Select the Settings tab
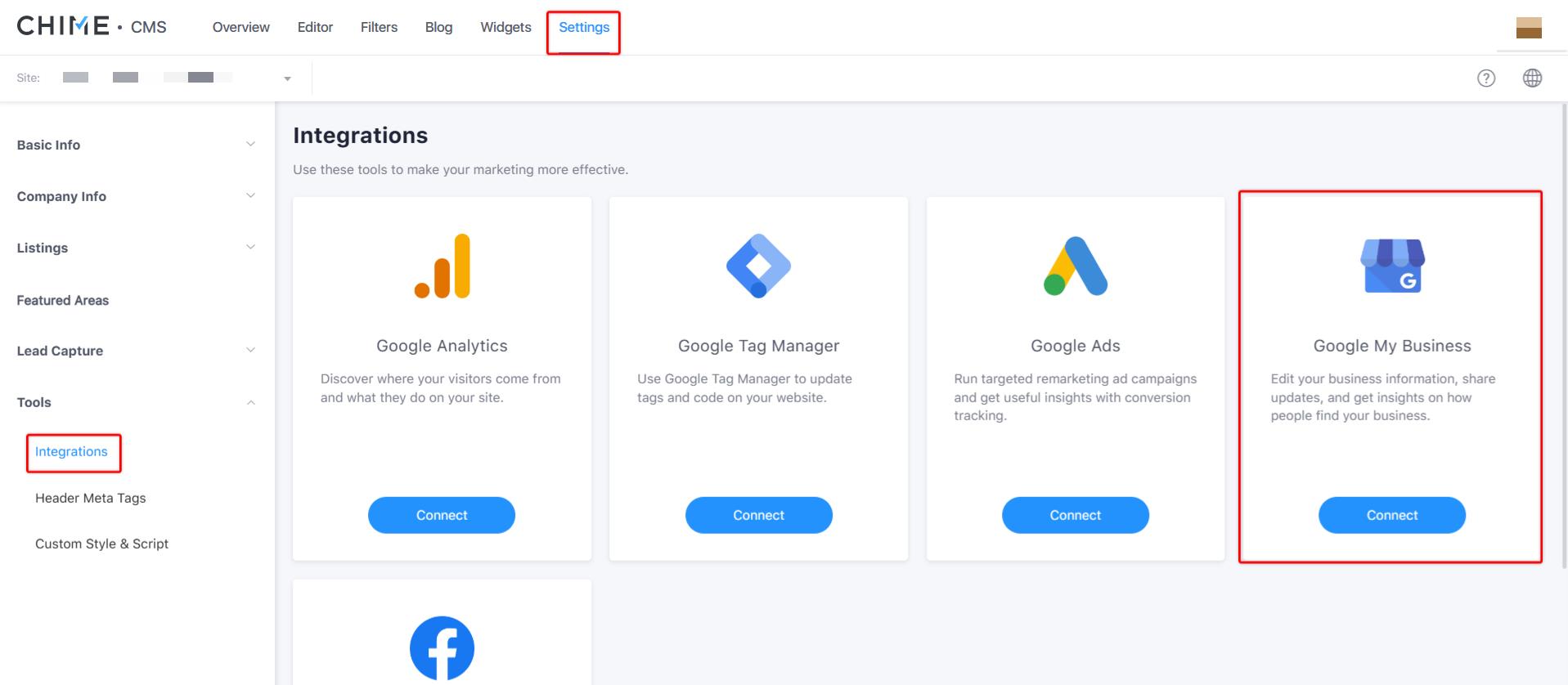Image resolution: width=1568 pixels, height=685 pixels. point(584,27)
